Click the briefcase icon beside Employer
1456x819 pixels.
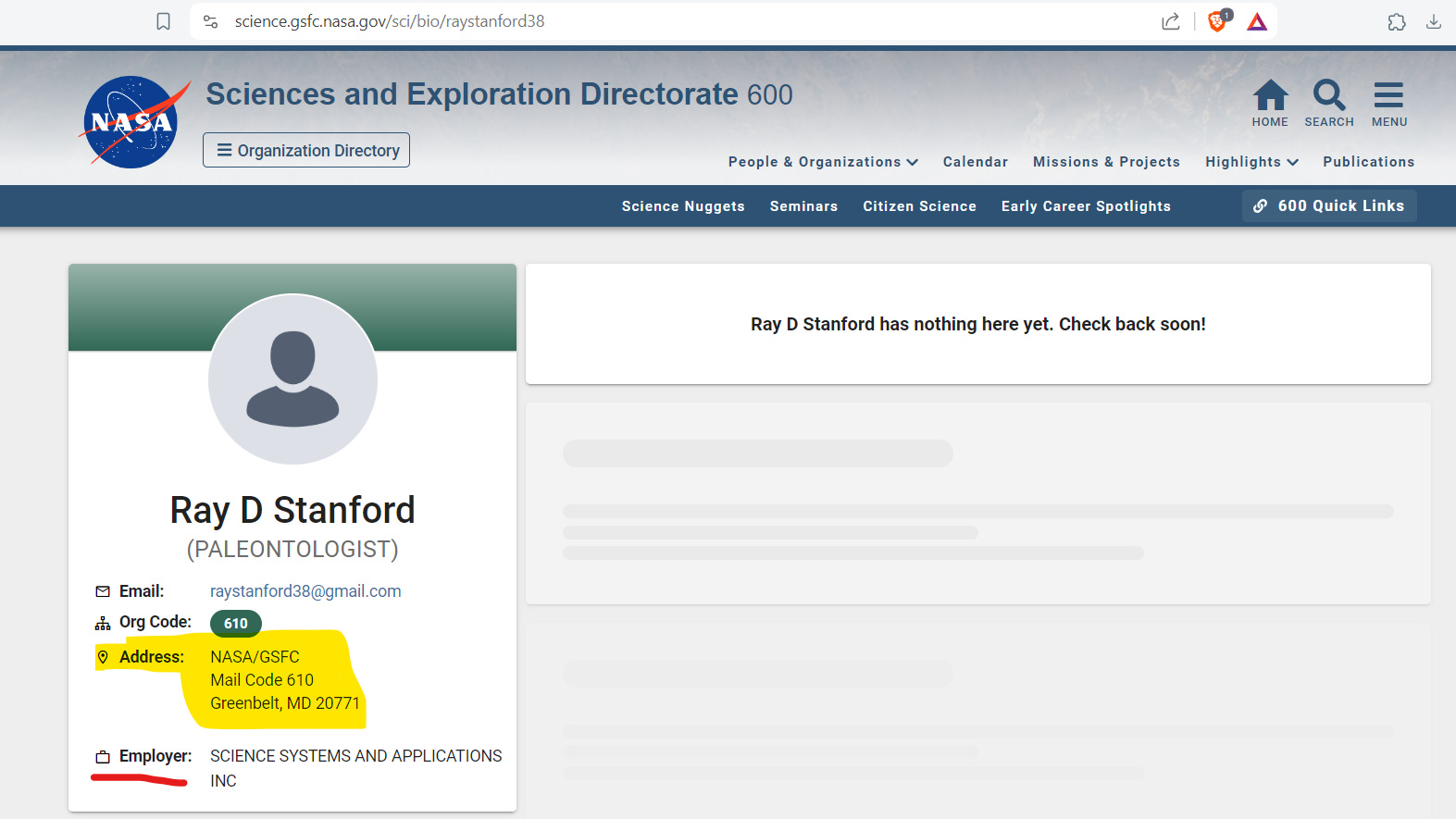103,757
